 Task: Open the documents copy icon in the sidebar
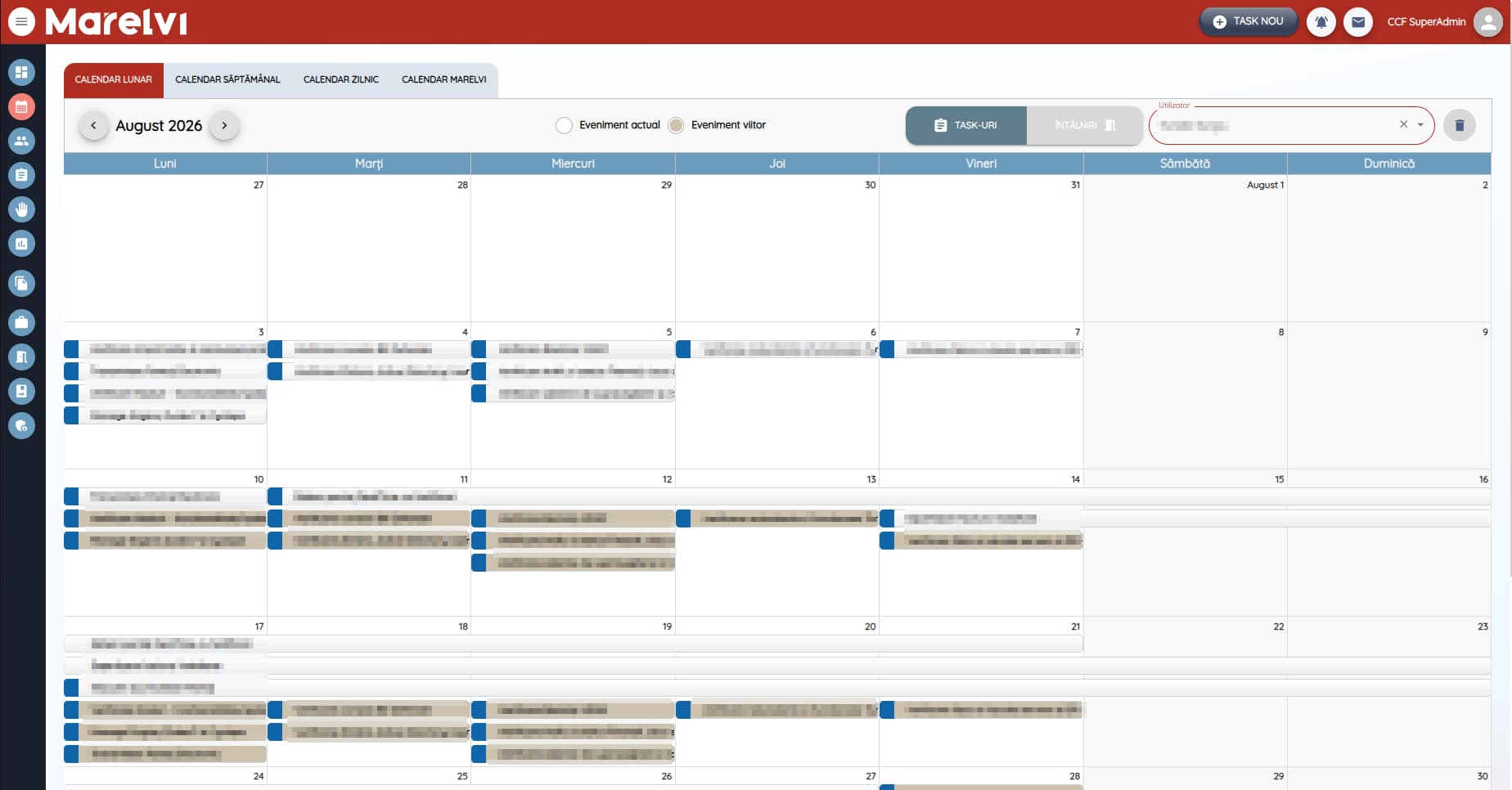pyautogui.click(x=22, y=283)
